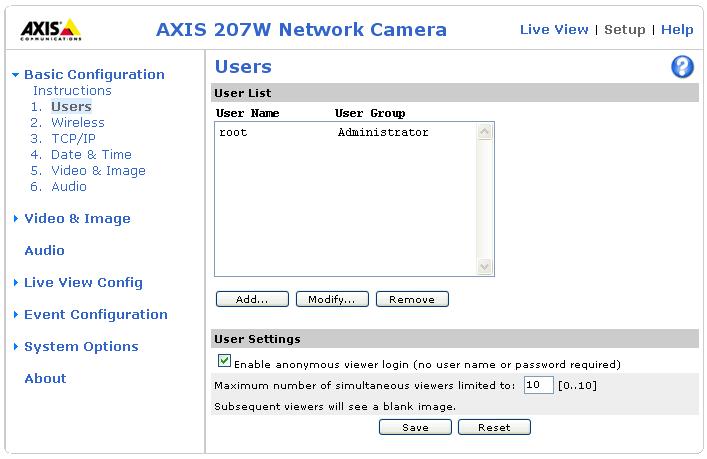The image size is (707, 459).
Task: Expand the Live View Config arrow
Action: [16, 283]
